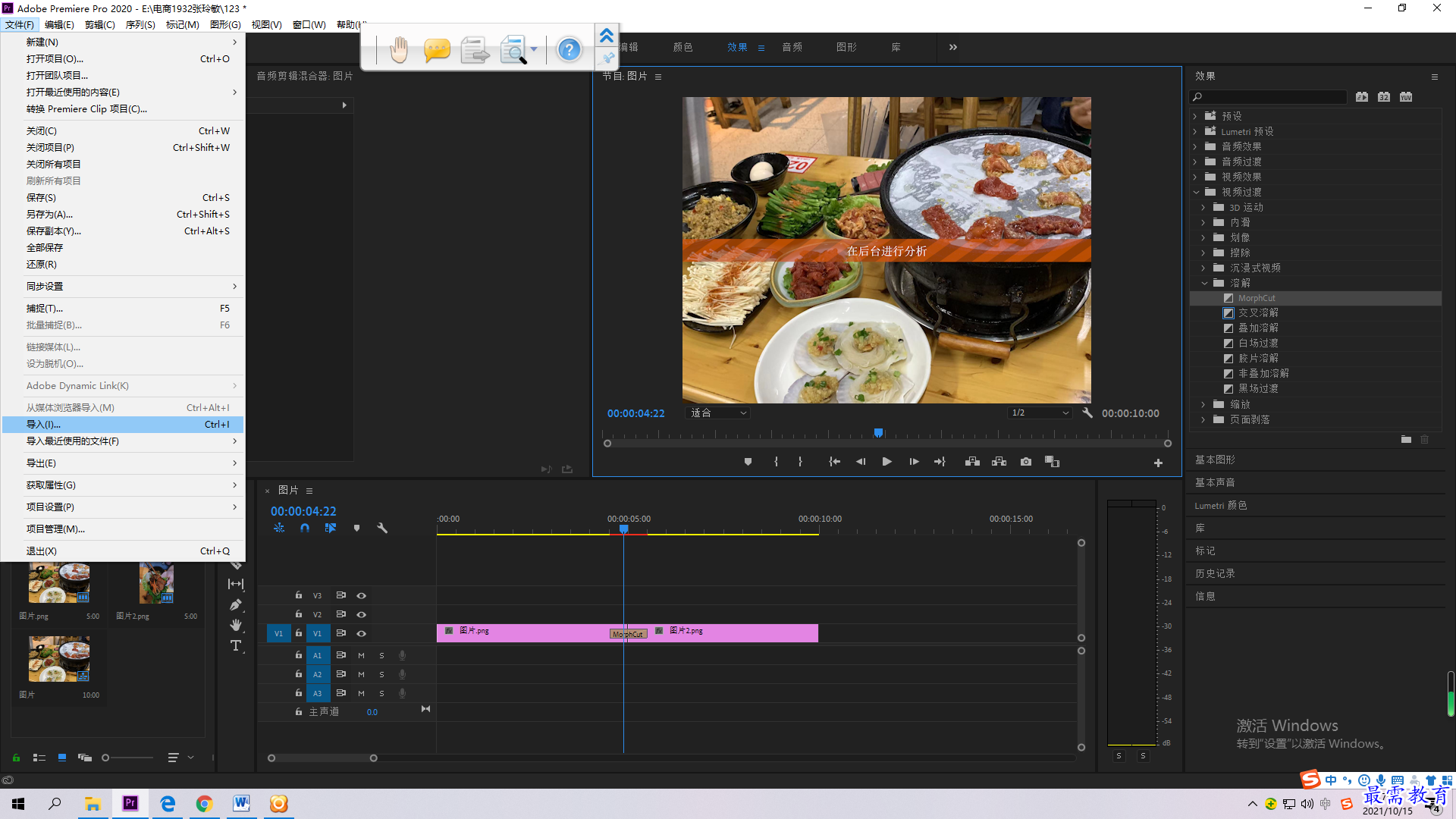Click timeline add marker icon
The image size is (1456, 819).
[356, 528]
